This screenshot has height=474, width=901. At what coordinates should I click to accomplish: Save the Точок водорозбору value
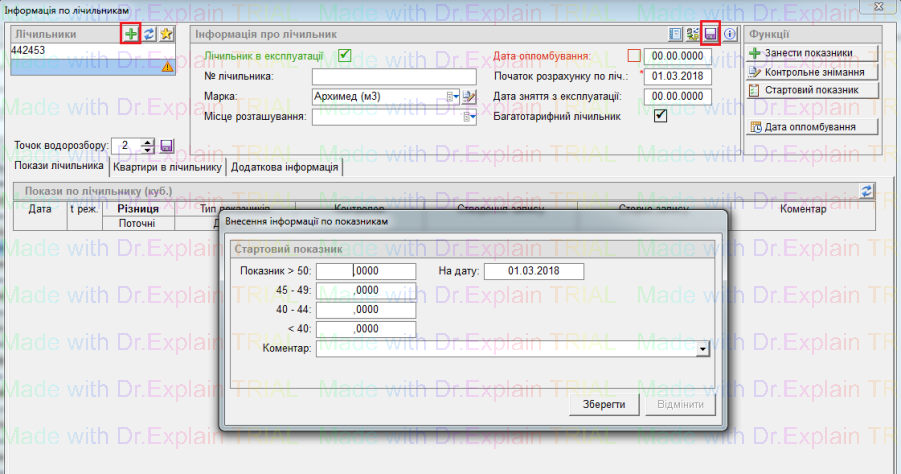point(167,145)
